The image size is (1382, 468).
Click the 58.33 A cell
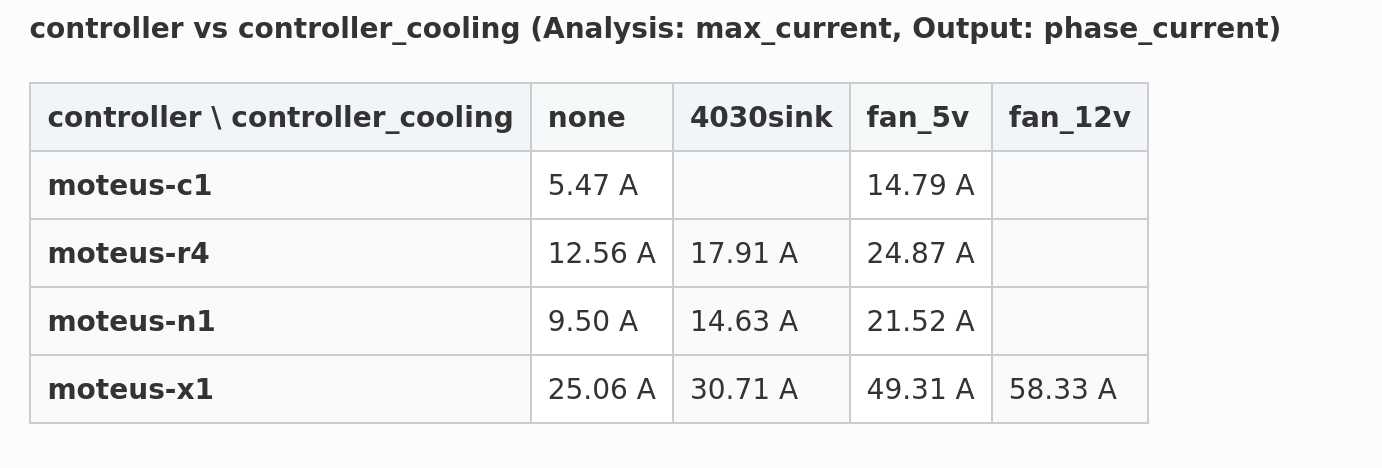1062,390
